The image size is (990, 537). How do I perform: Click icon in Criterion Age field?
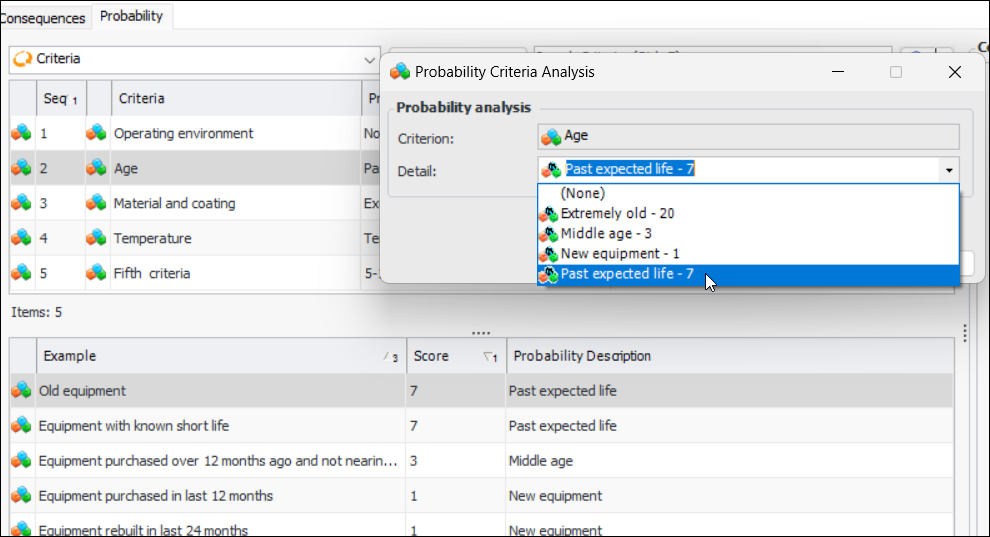point(551,136)
